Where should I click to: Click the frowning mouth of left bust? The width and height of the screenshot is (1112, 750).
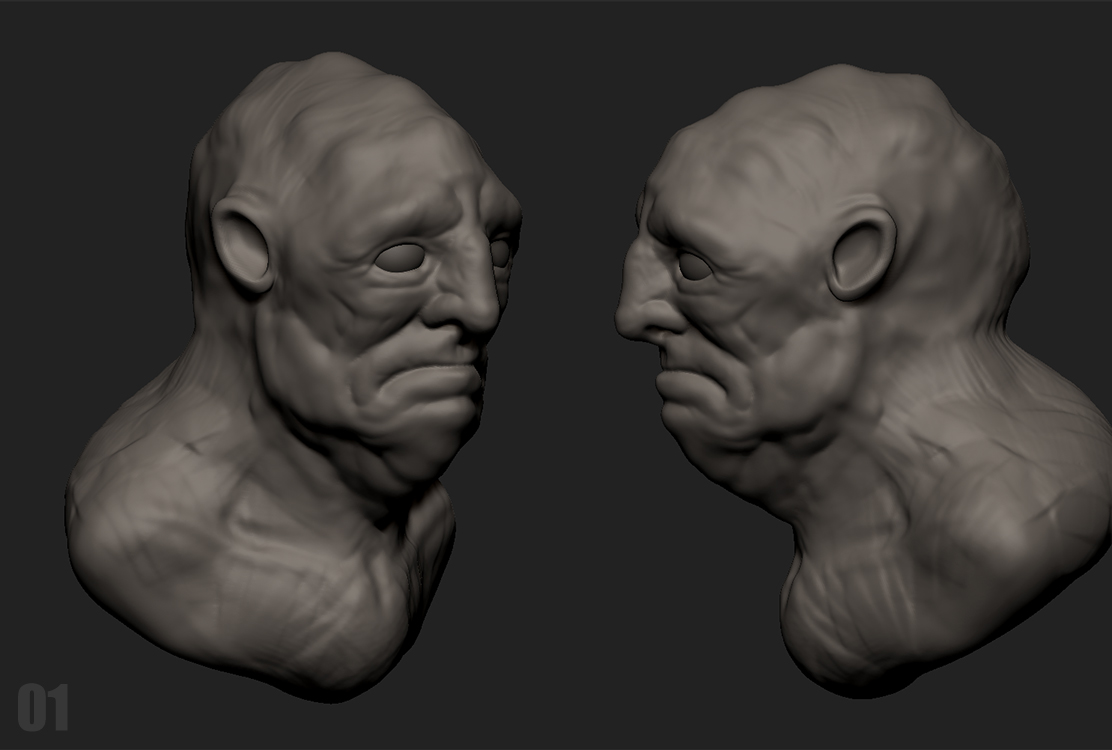pos(440,378)
